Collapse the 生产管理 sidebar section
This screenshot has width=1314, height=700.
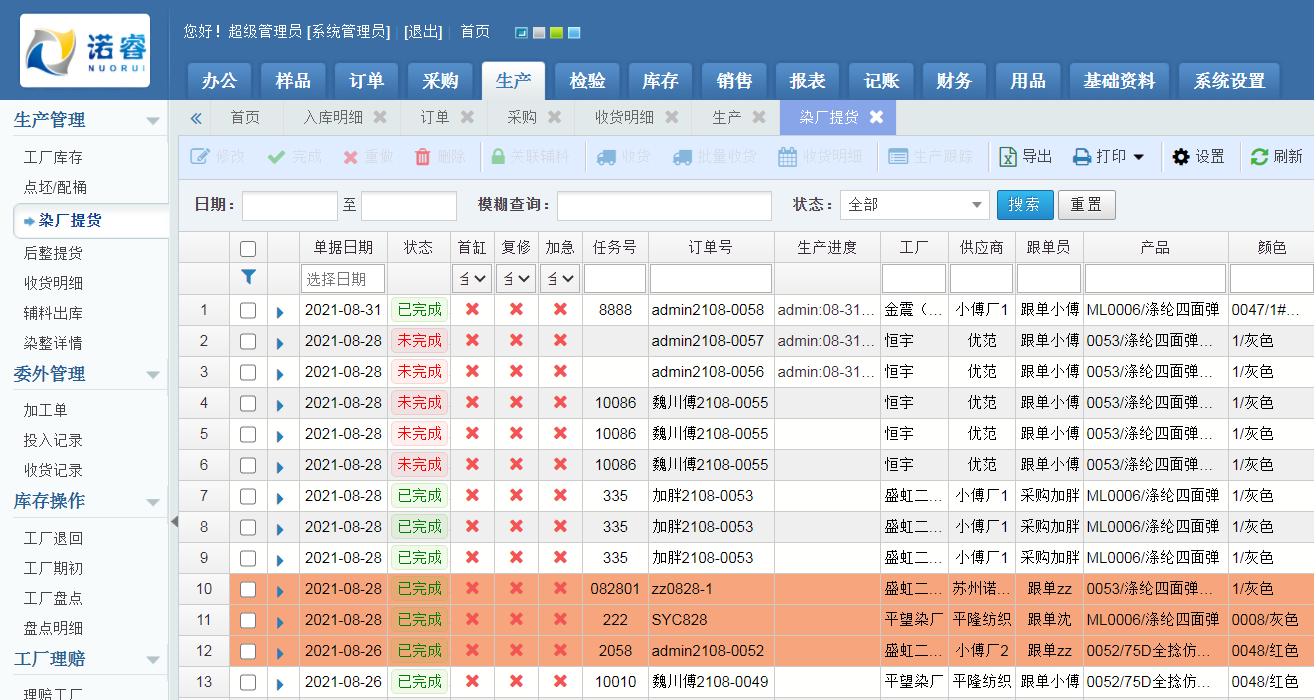(x=153, y=121)
